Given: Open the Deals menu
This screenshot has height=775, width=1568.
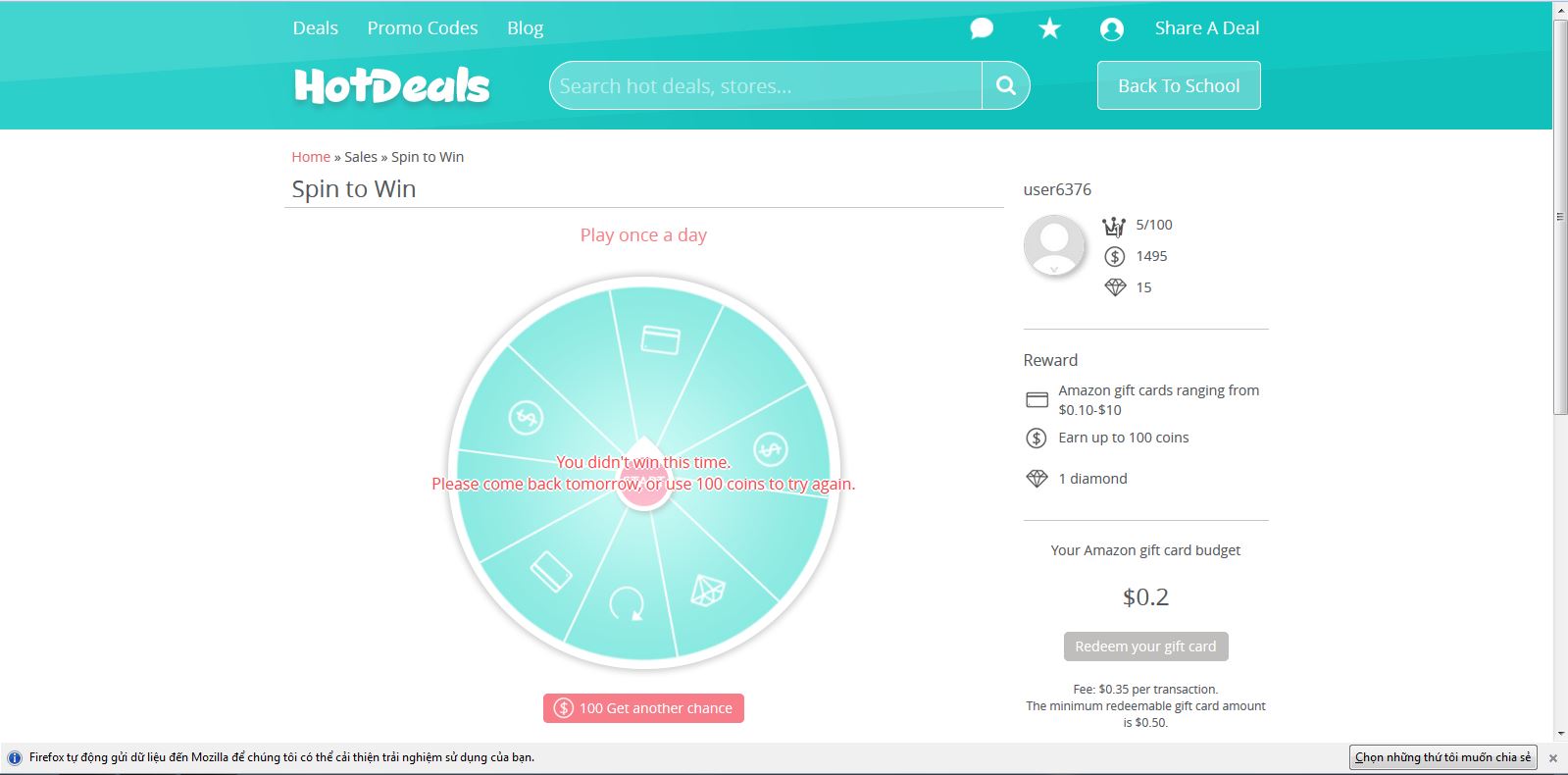Looking at the screenshot, I should pos(315,28).
